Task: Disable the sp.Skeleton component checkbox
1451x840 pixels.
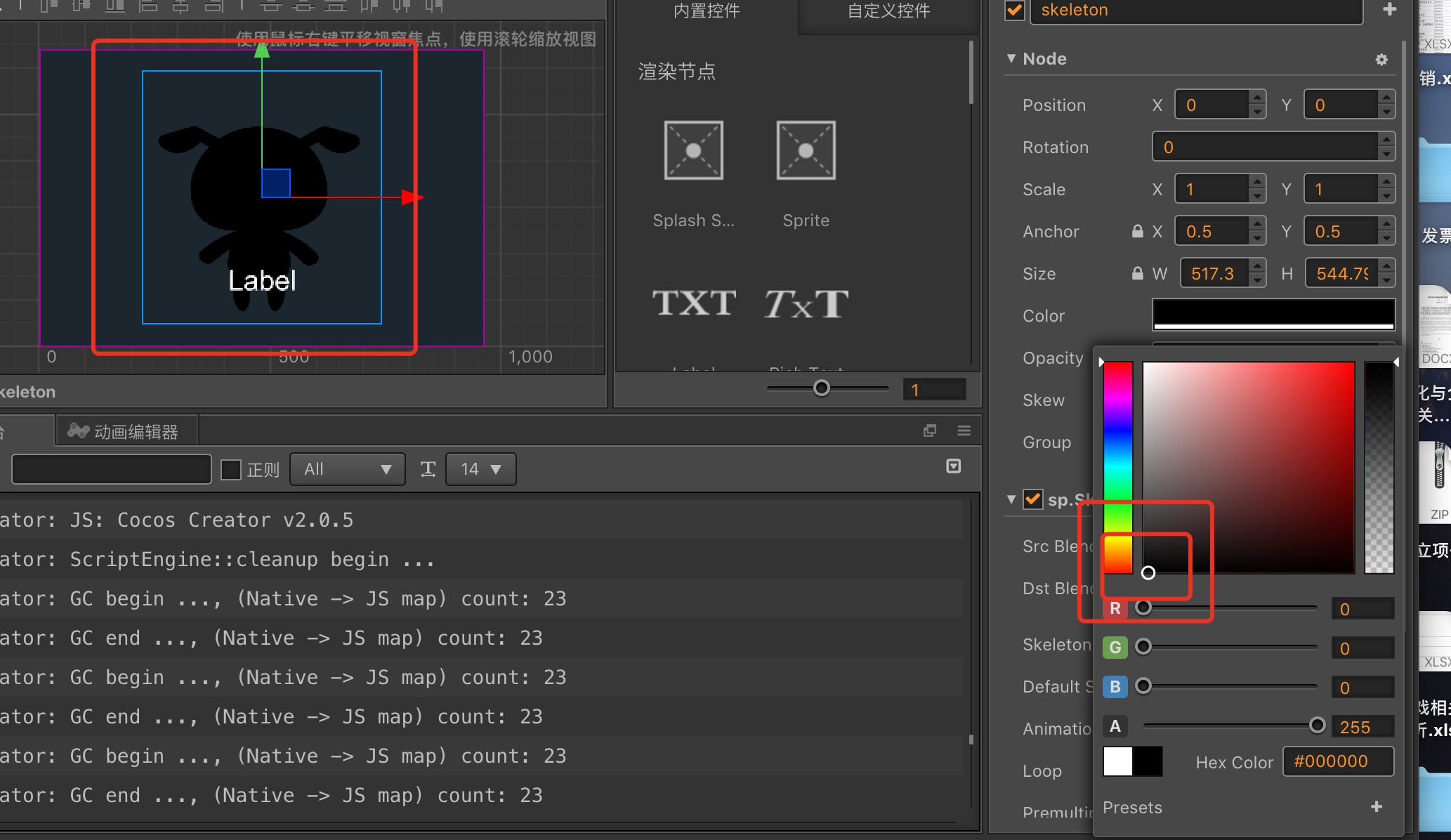Action: click(x=1032, y=499)
